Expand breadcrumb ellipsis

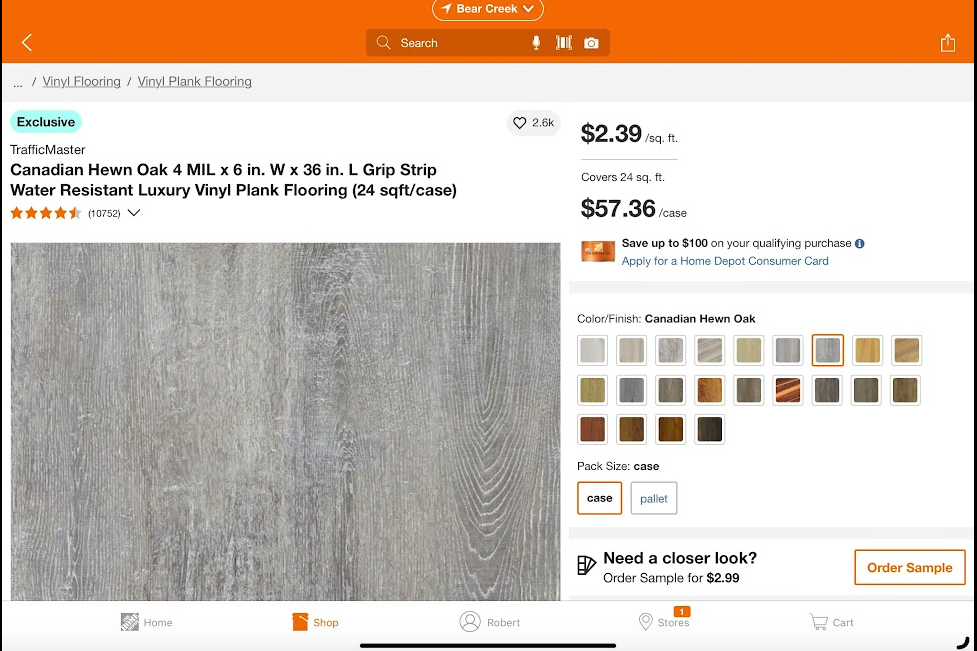point(18,82)
